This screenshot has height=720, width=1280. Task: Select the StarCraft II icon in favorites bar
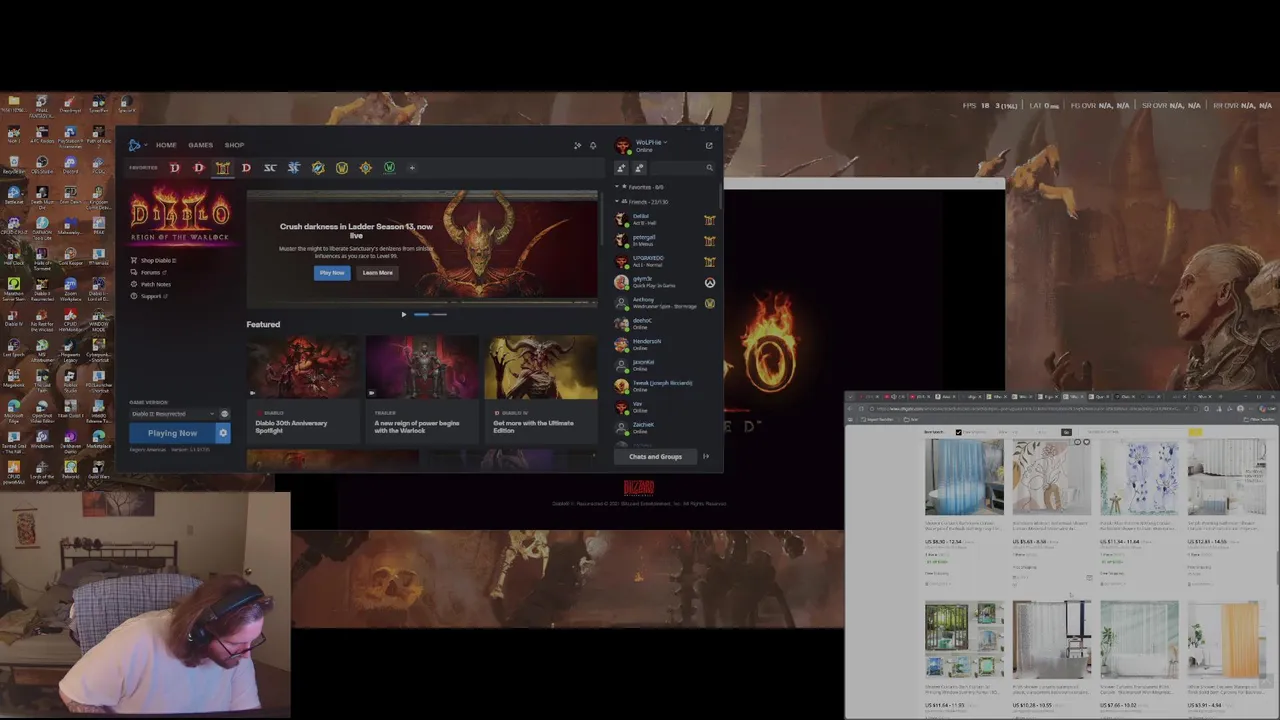tap(294, 168)
